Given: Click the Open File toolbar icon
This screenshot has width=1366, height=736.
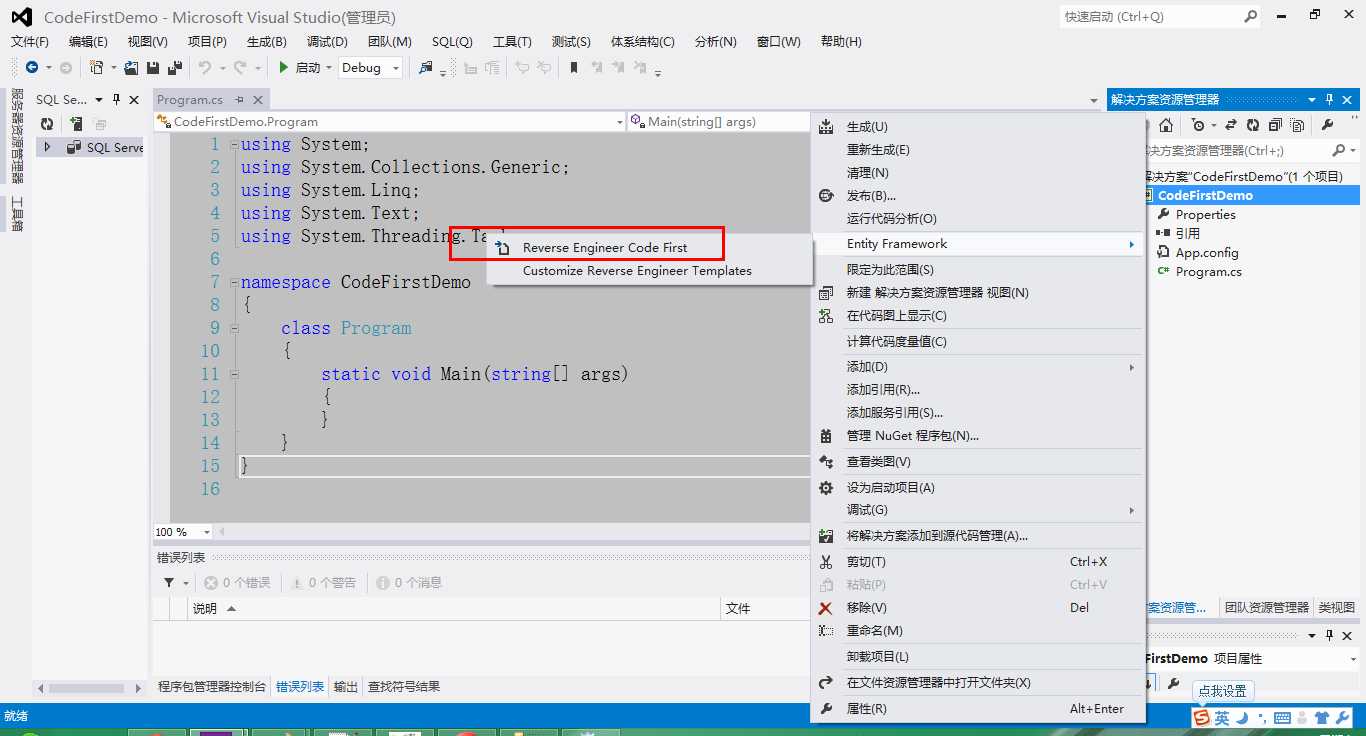Looking at the screenshot, I should (131, 68).
